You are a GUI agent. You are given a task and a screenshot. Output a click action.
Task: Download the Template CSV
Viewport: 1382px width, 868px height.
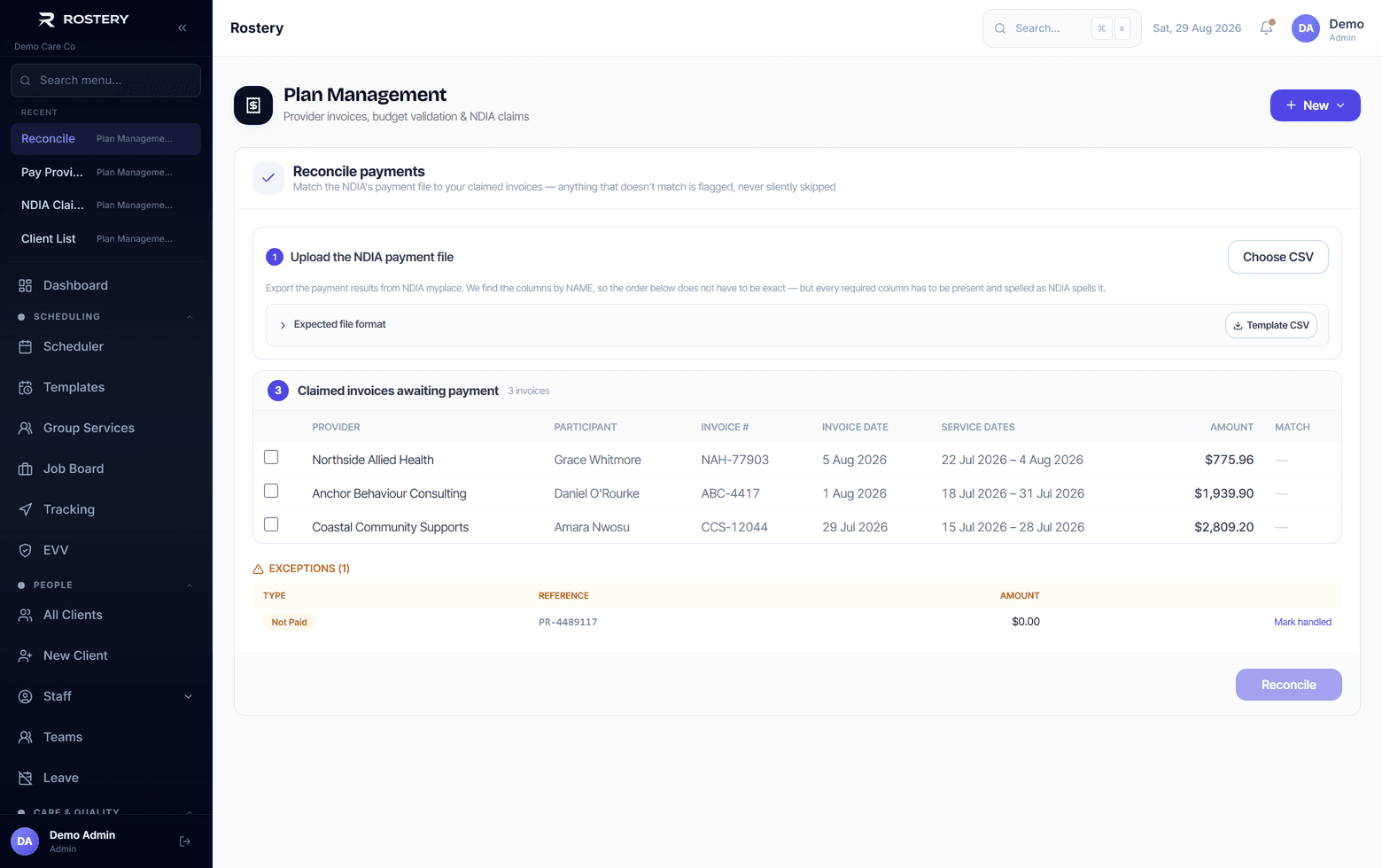(1270, 325)
